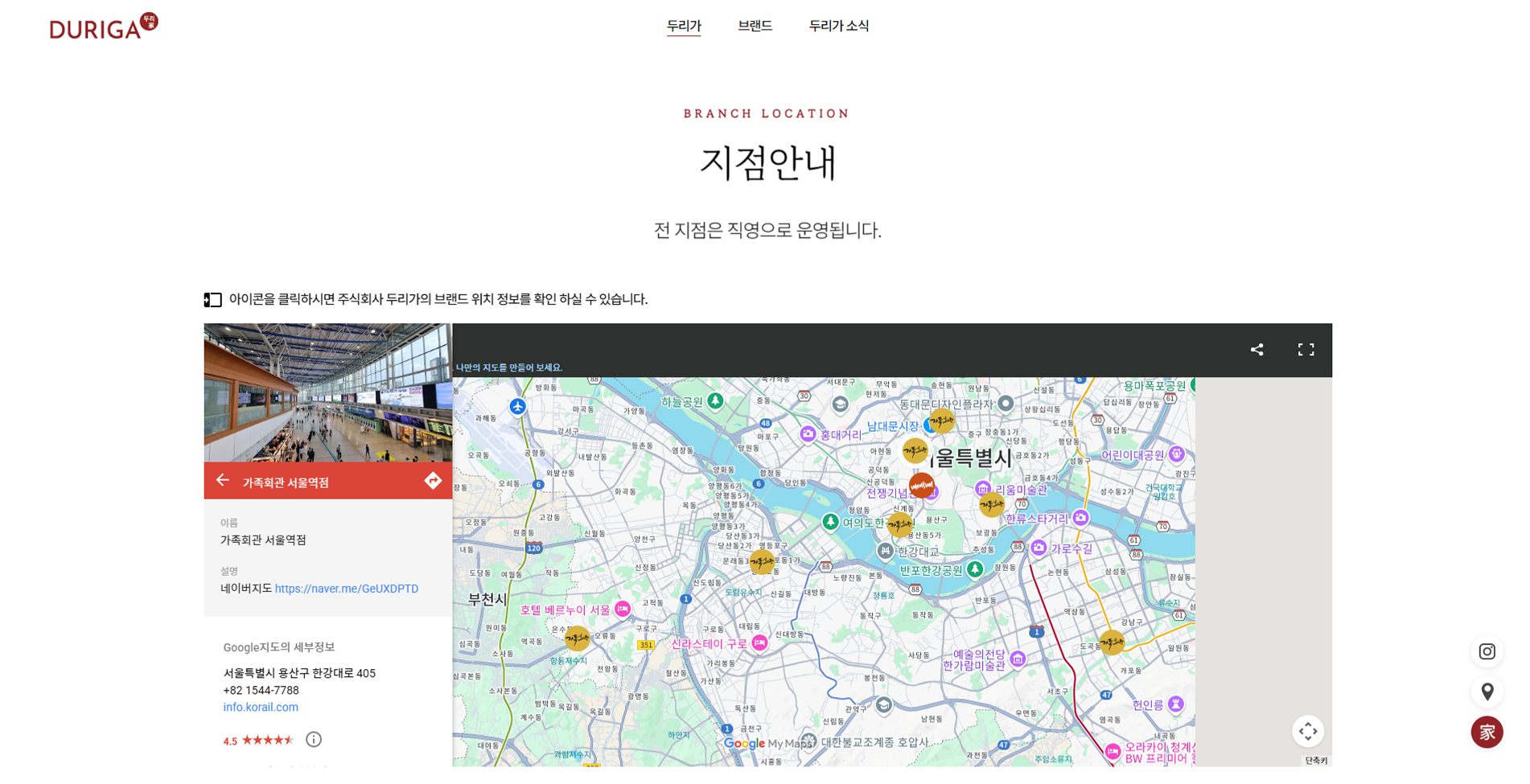This screenshot has width=1530, height=784.
Task: Click the back arrow beside 가족회관 서울역점
Action: [x=223, y=481]
